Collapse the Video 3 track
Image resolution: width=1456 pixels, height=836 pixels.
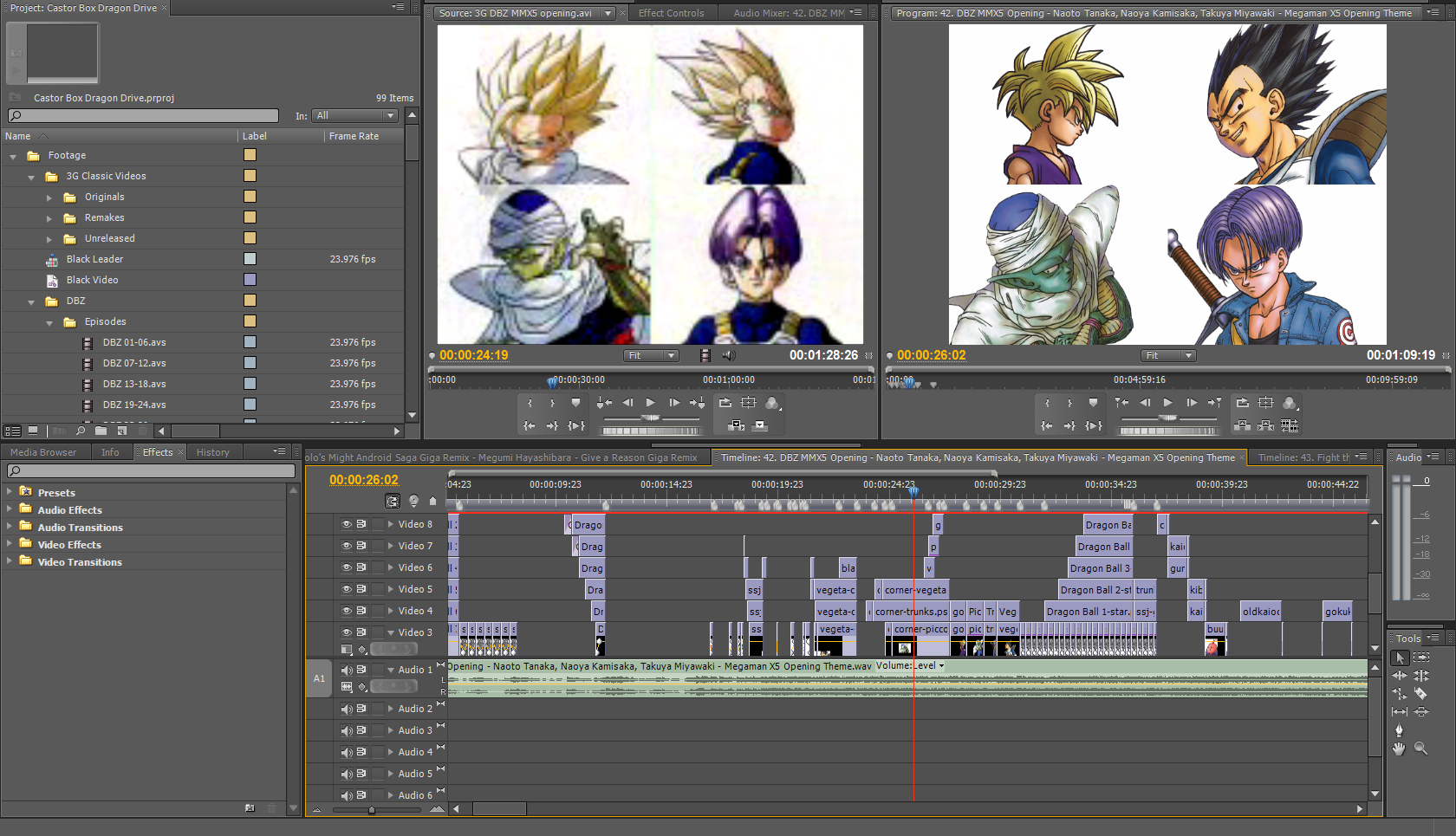pos(391,632)
